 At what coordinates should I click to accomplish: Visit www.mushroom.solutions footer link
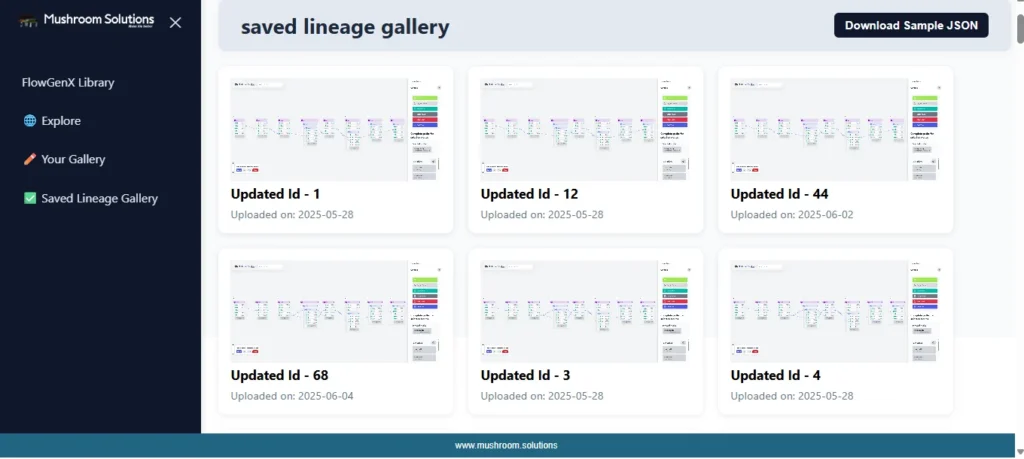[506, 445]
